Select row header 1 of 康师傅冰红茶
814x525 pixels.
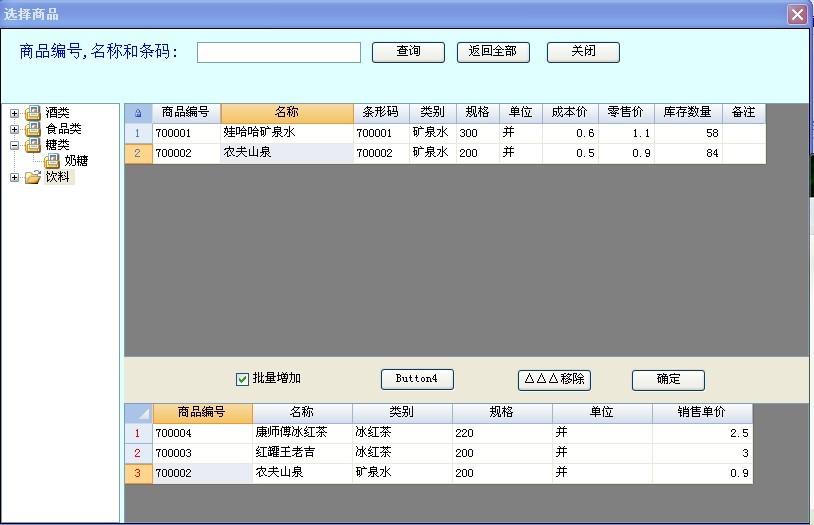(138, 433)
